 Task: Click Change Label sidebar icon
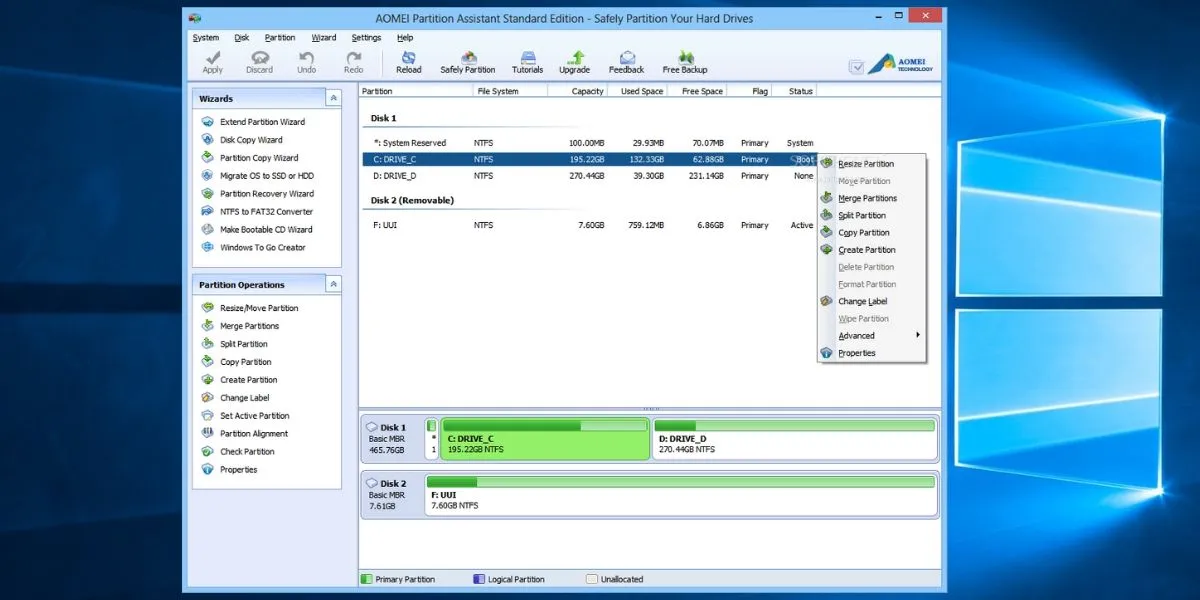click(208, 398)
